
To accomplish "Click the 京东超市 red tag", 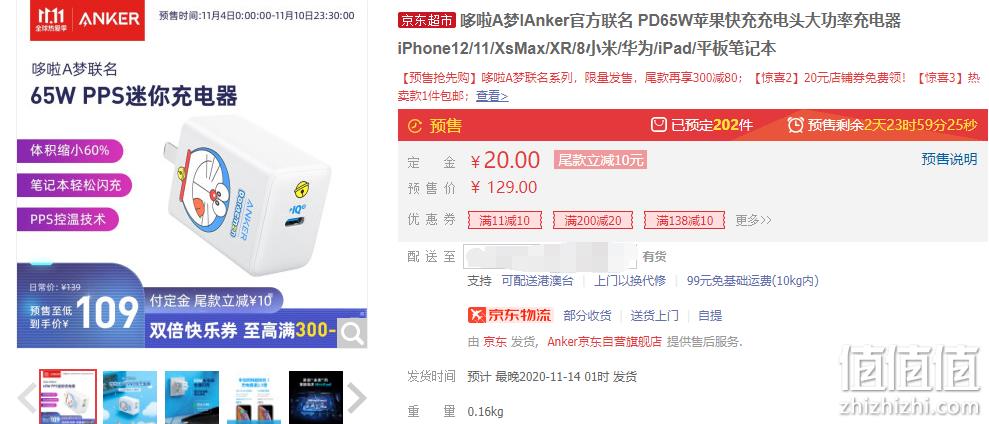I will 426,21.
